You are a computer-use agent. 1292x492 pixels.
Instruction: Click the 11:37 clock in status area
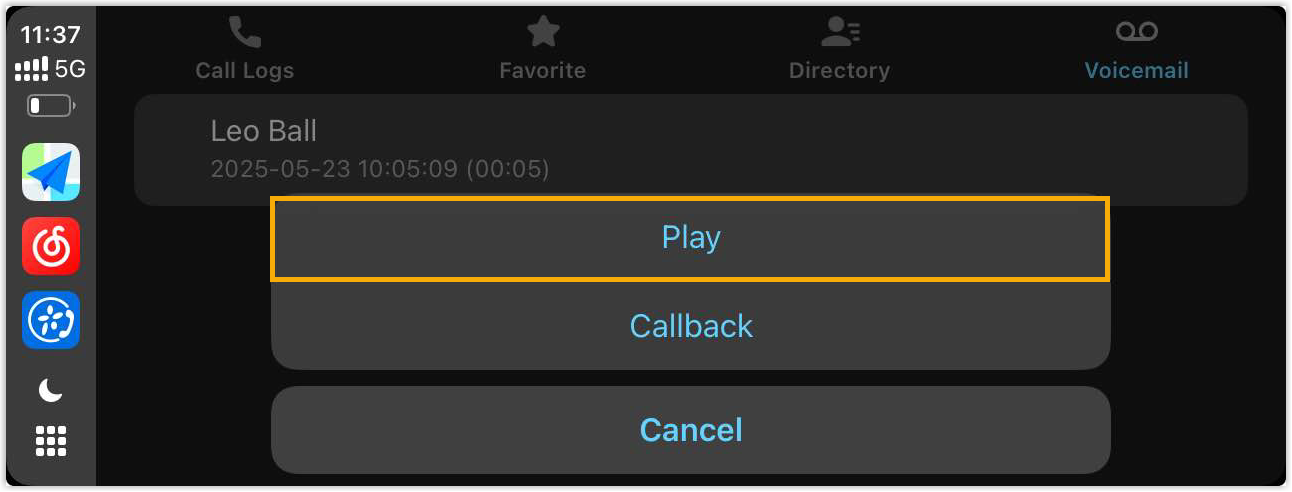51,35
